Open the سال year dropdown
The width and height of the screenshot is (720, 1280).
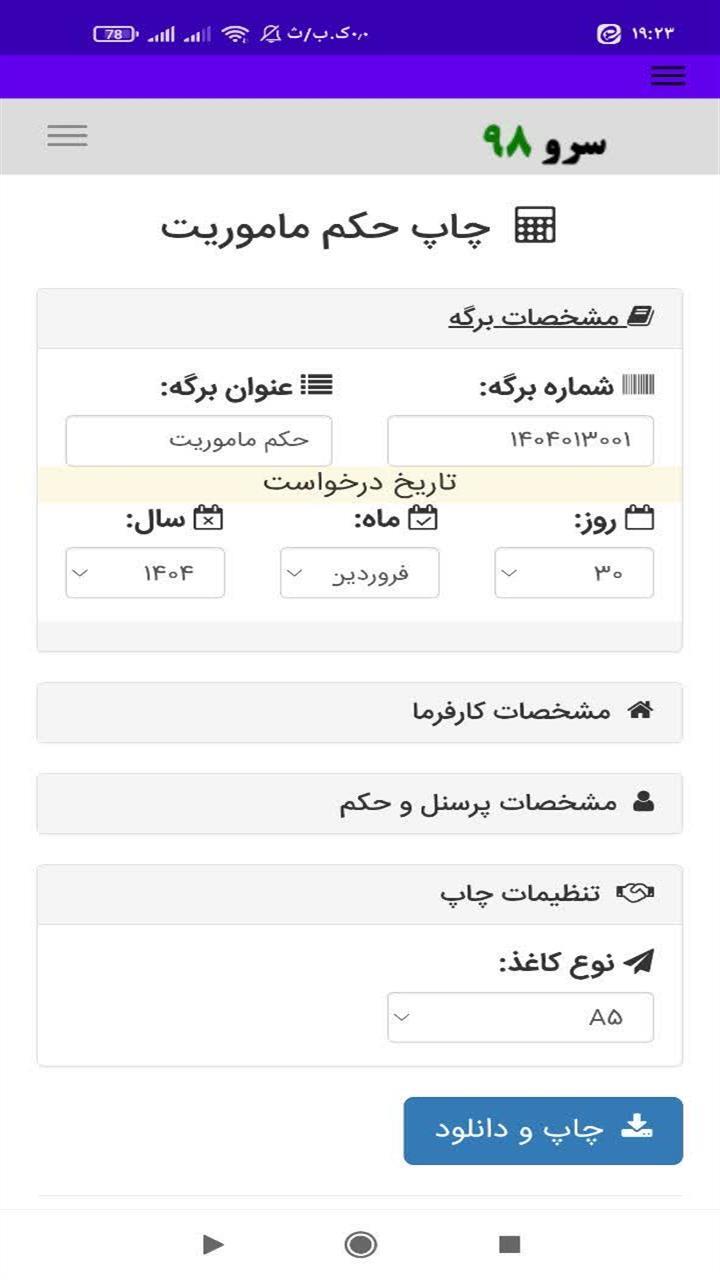145,573
